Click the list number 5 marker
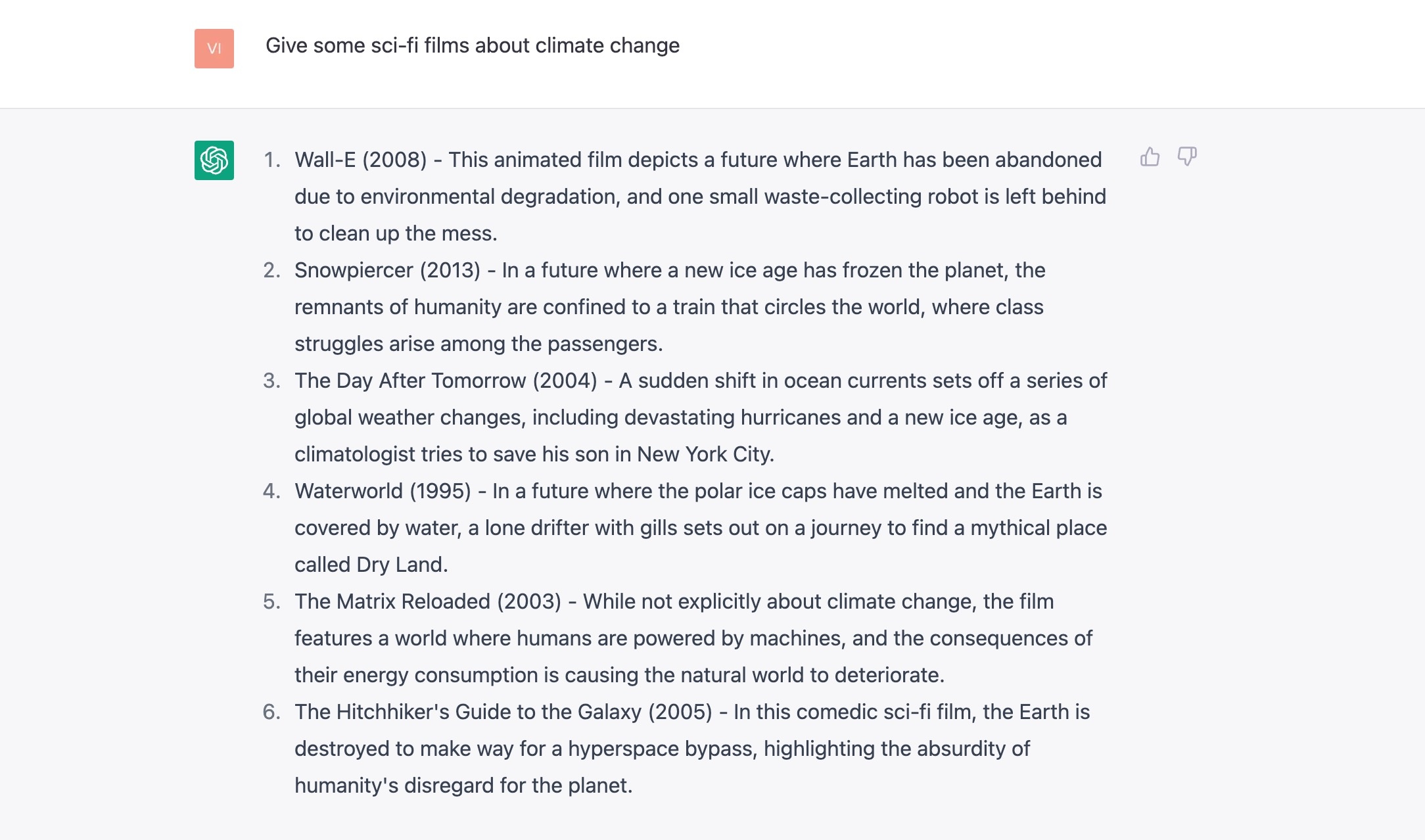This screenshot has width=1425, height=840. (x=271, y=601)
